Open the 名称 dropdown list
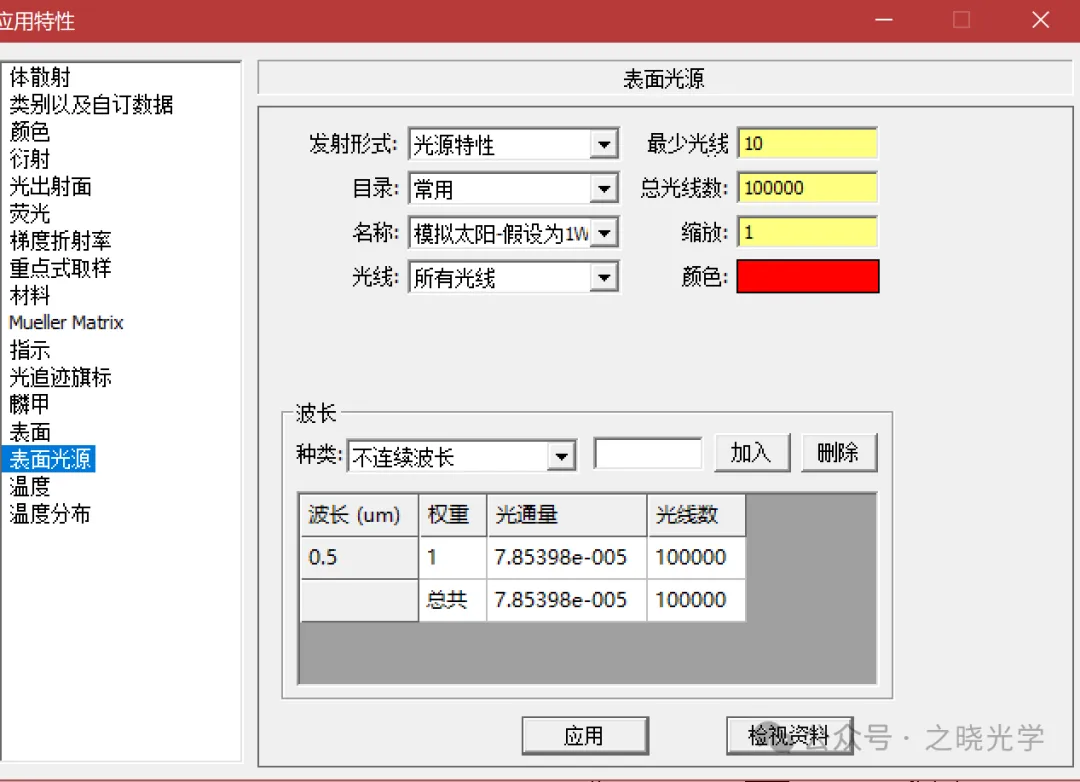Screen dimensions: 1080x782 [603, 234]
